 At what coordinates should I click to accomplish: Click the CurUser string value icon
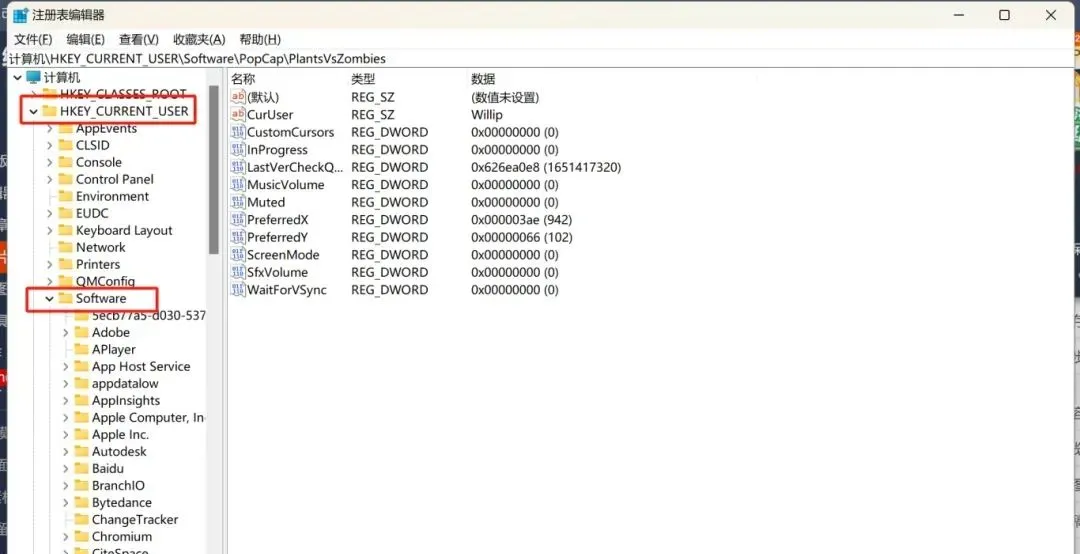tap(238, 114)
